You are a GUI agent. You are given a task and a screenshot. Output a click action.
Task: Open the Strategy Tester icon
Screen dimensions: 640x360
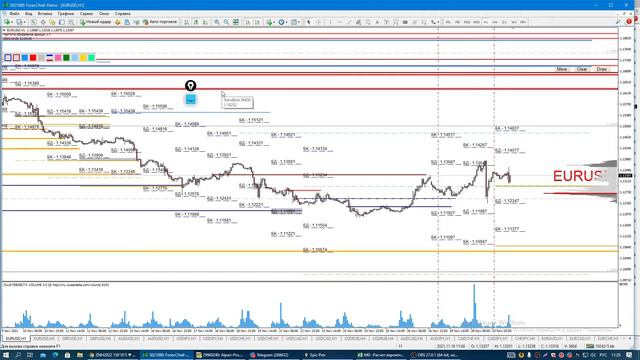pyautogui.click(x=71, y=22)
